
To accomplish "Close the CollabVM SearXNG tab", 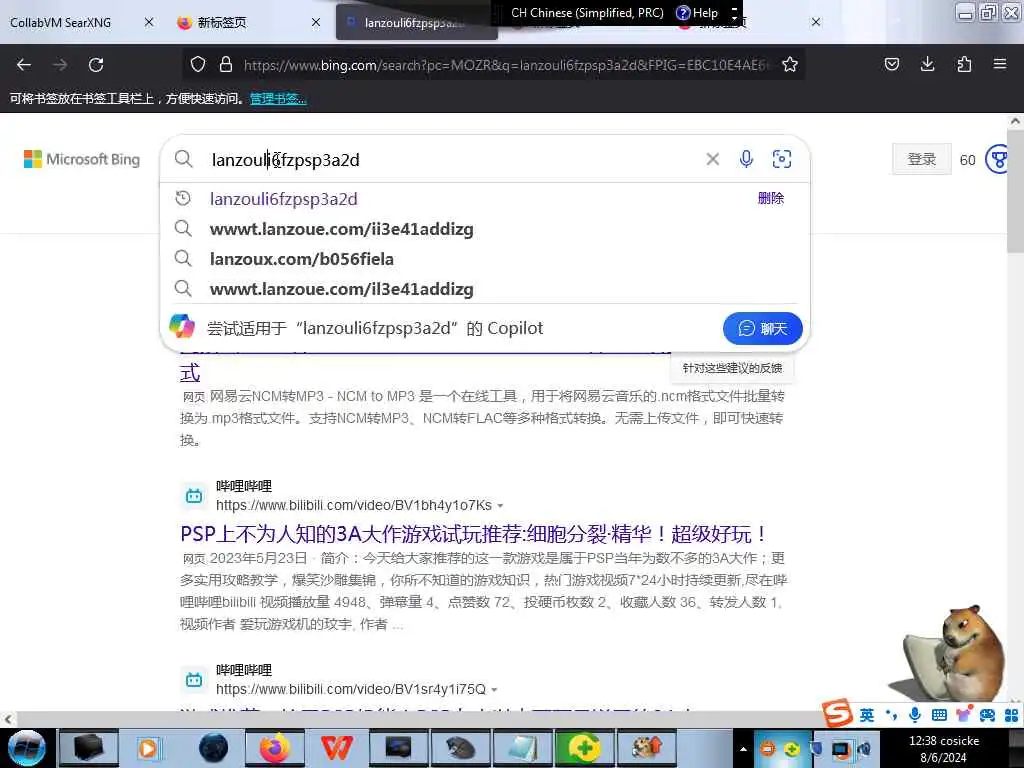I will pos(149,22).
